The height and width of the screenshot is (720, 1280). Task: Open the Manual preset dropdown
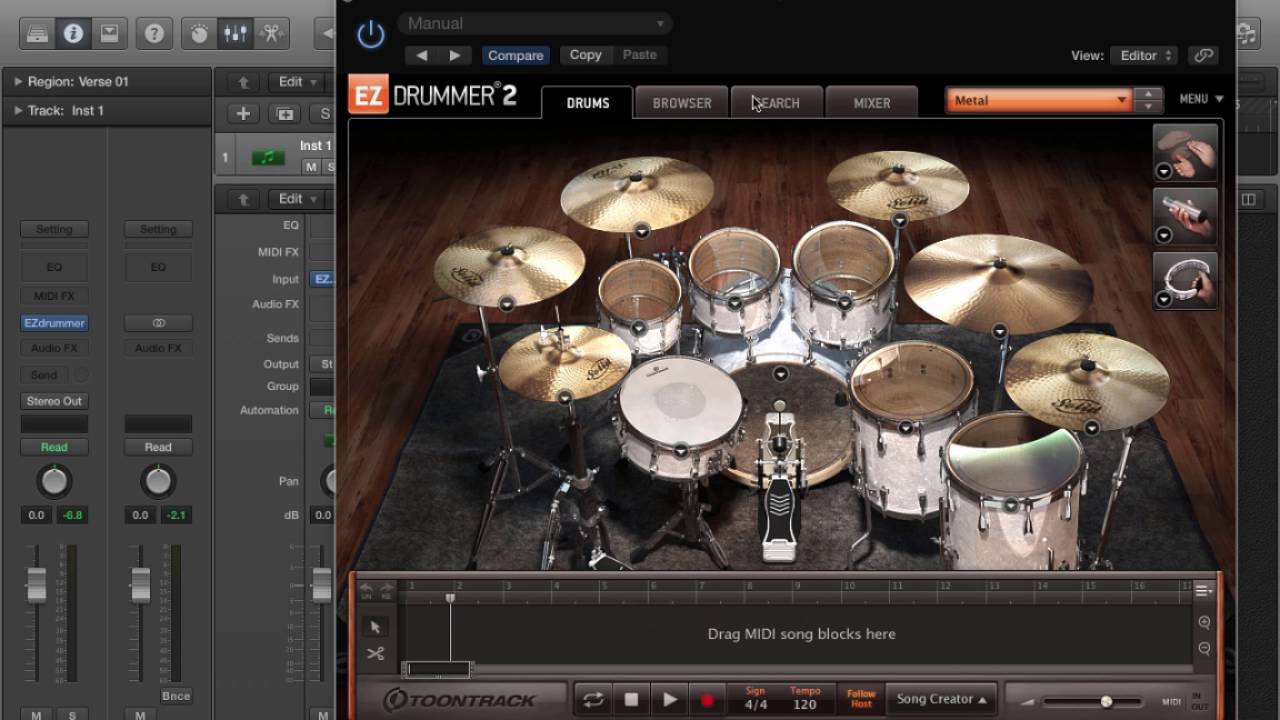coord(535,23)
